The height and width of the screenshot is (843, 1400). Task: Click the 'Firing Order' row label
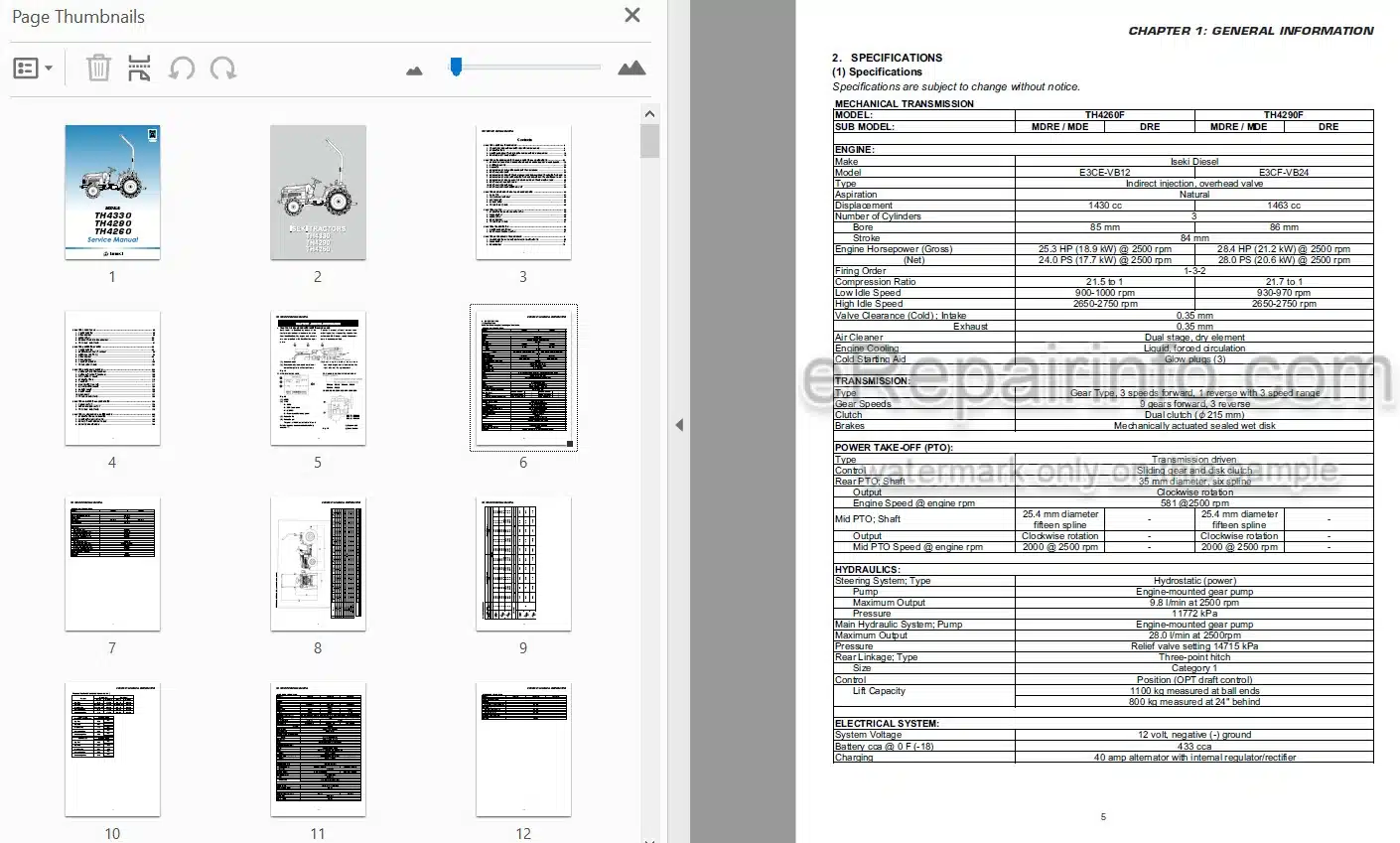[x=860, y=271]
